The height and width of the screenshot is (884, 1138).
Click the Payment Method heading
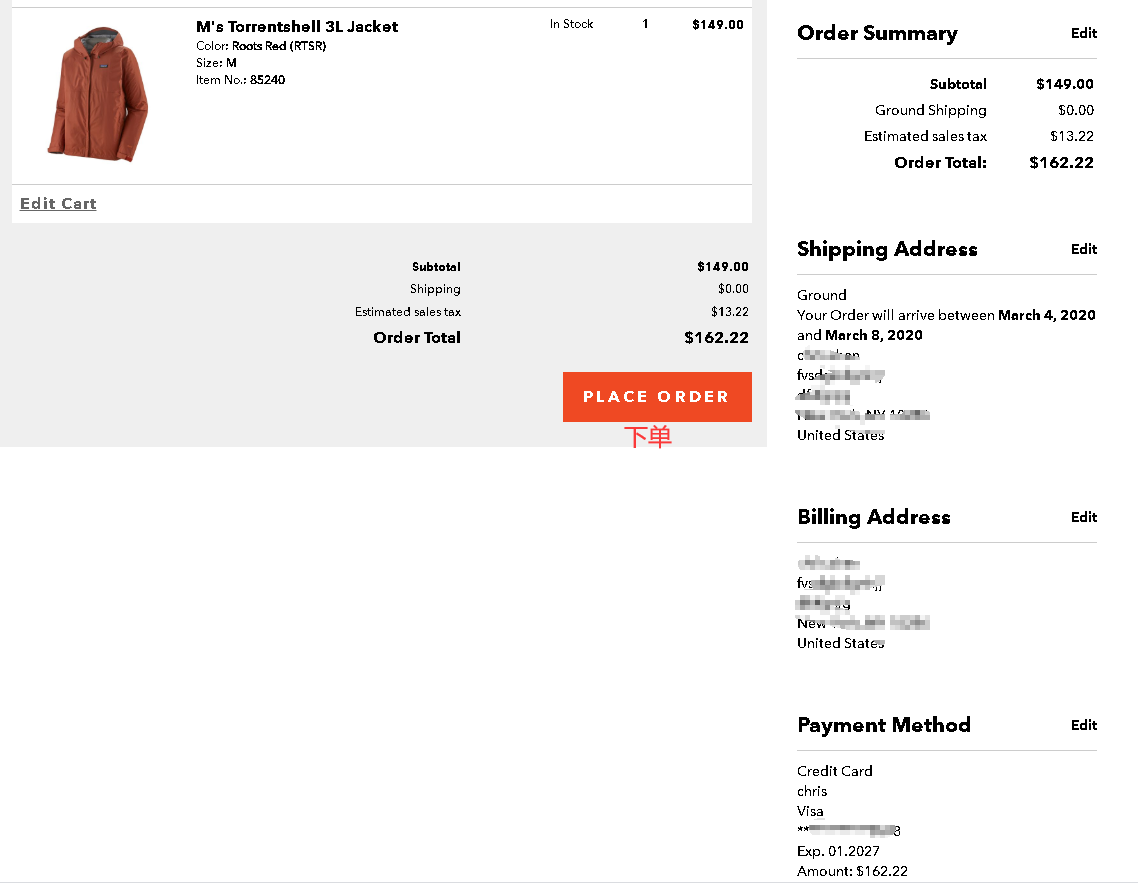click(883, 725)
